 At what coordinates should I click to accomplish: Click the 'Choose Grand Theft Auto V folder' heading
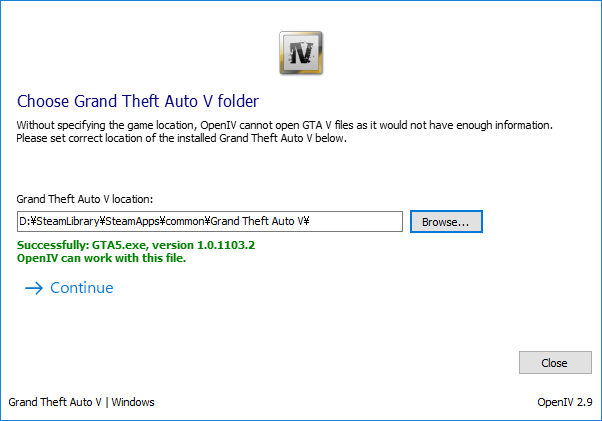tap(138, 101)
